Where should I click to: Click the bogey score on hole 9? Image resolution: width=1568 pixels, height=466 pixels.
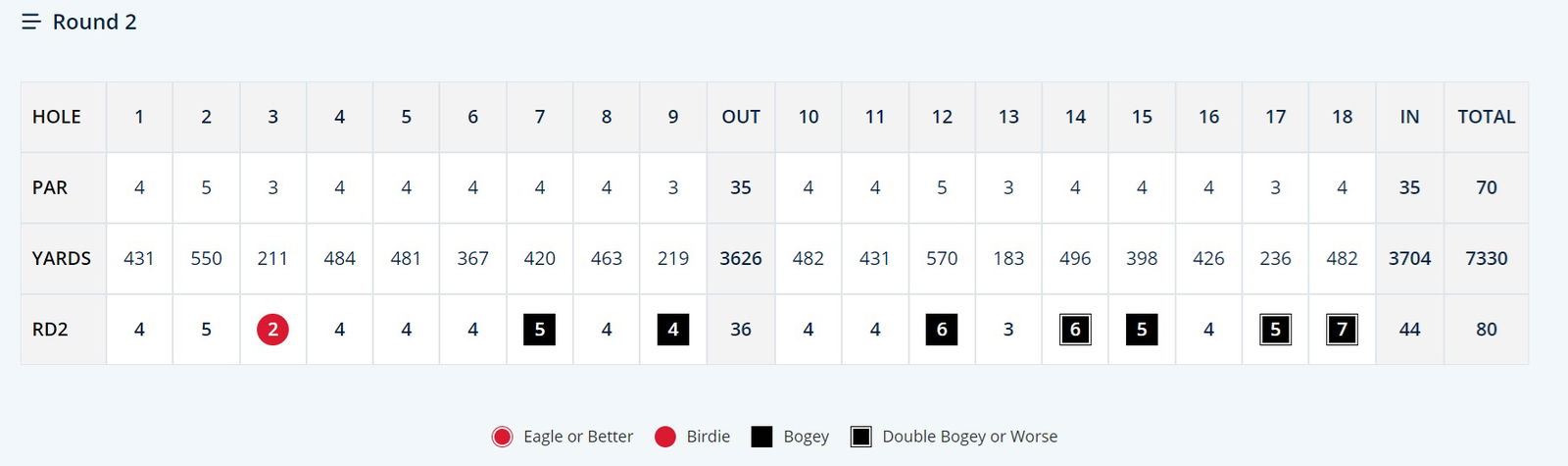673,330
